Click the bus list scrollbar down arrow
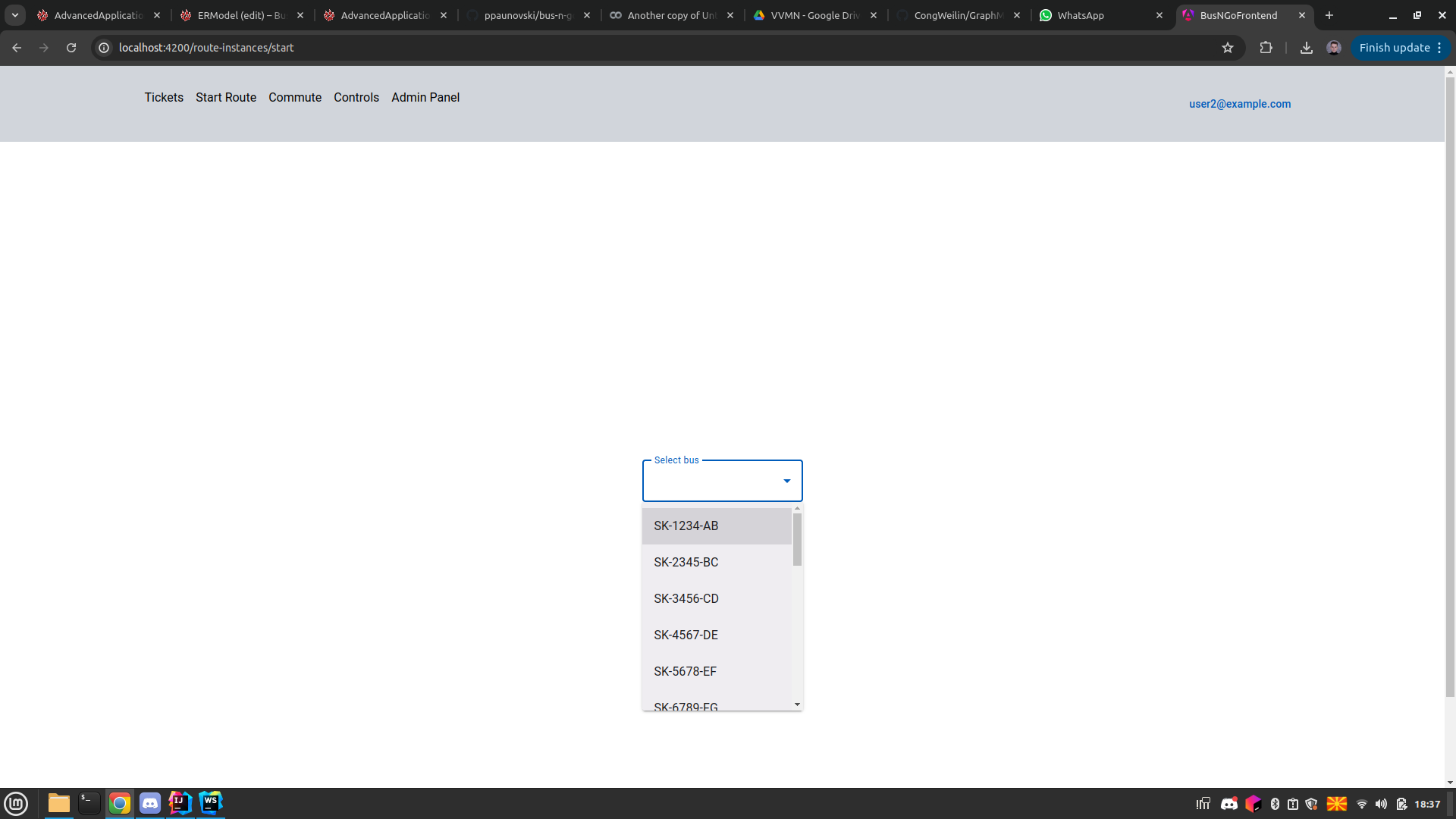The height and width of the screenshot is (819, 1456). (797, 704)
